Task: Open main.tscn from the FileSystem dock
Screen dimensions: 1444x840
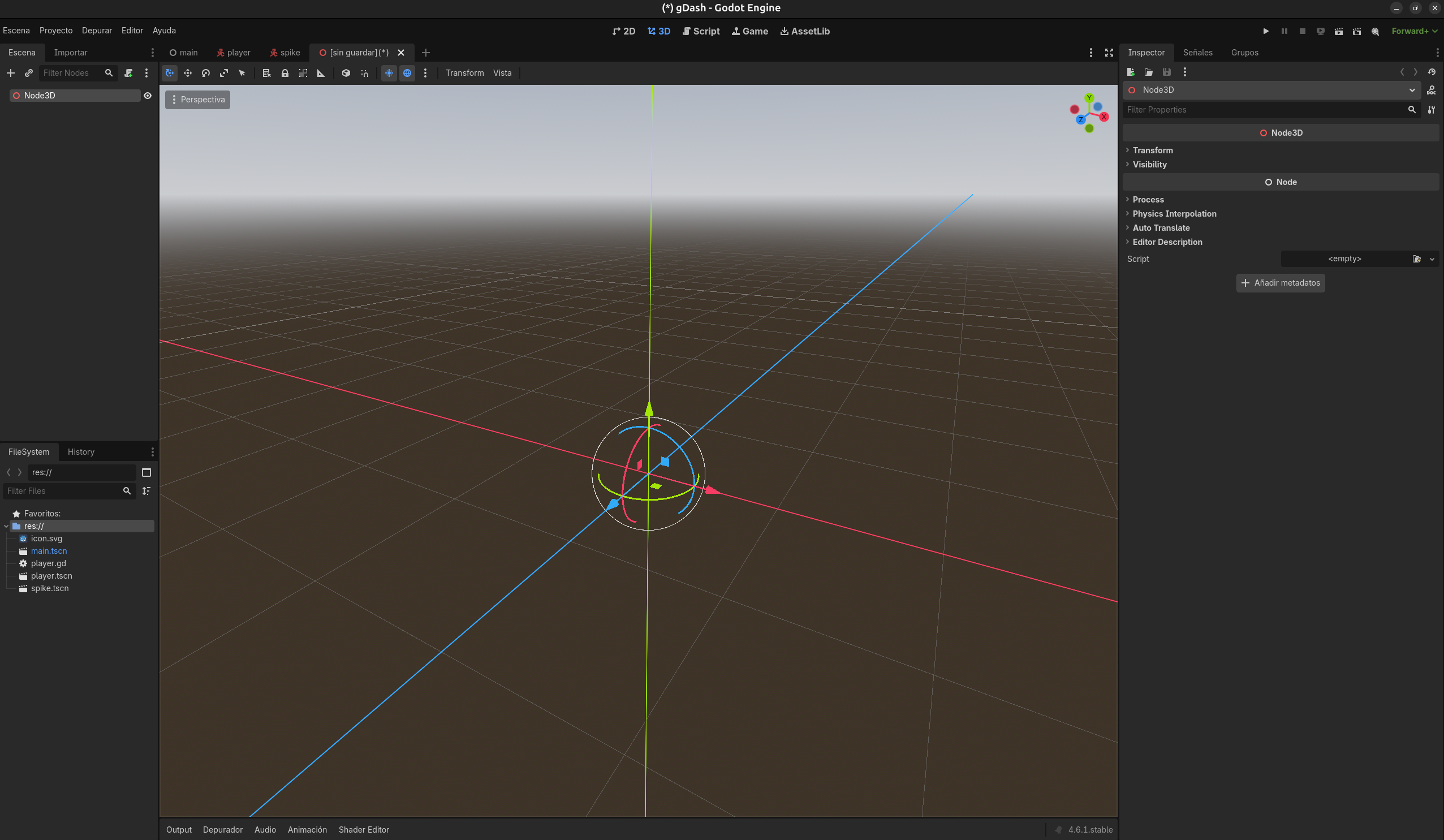Action: [x=49, y=550]
